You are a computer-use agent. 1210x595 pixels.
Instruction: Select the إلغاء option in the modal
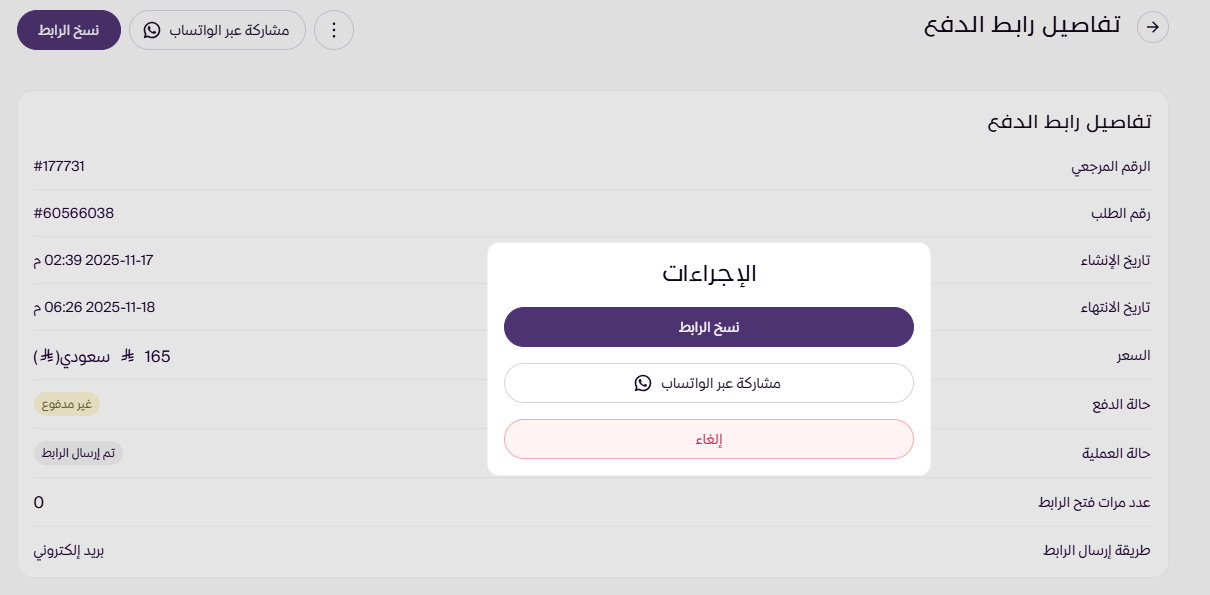click(x=709, y=439)
